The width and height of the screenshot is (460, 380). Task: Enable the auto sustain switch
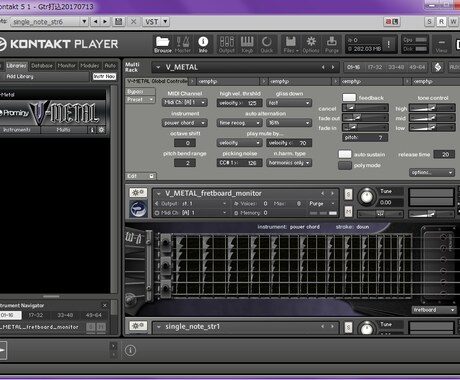pos(345,154)
